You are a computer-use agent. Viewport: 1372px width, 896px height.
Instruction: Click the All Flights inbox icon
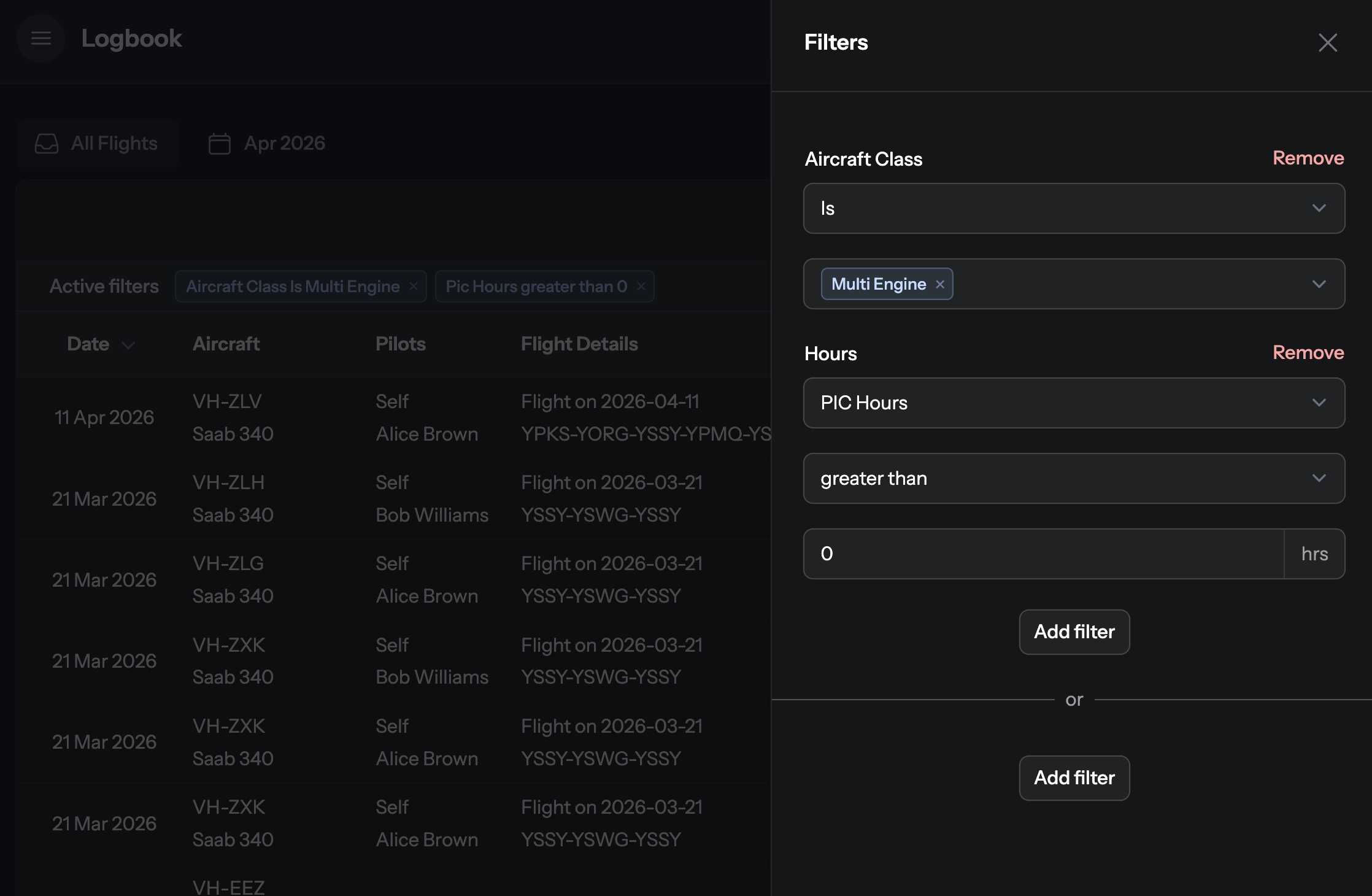(47, 144)
